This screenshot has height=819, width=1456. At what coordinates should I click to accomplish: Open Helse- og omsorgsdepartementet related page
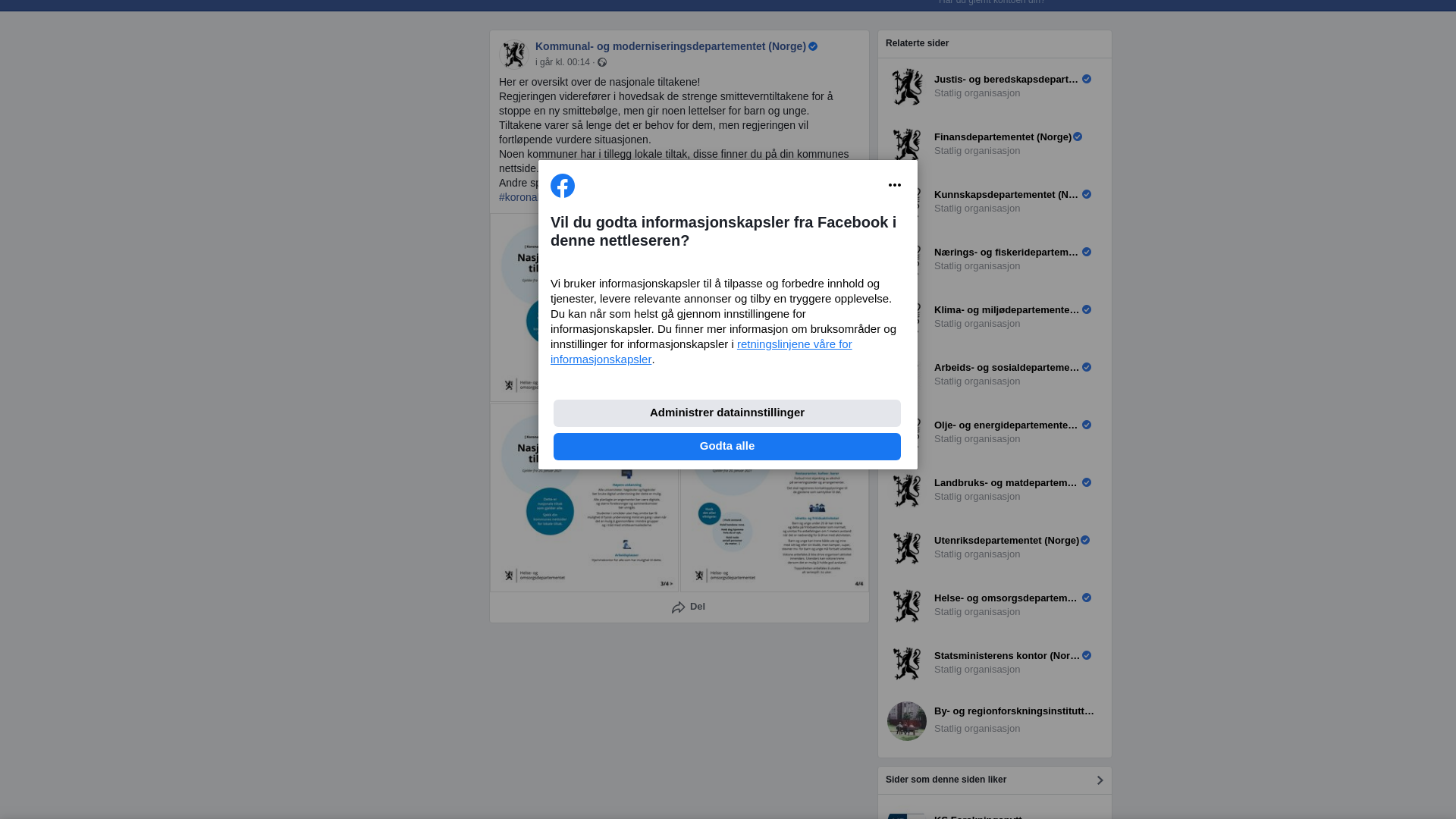point(1006,598)
